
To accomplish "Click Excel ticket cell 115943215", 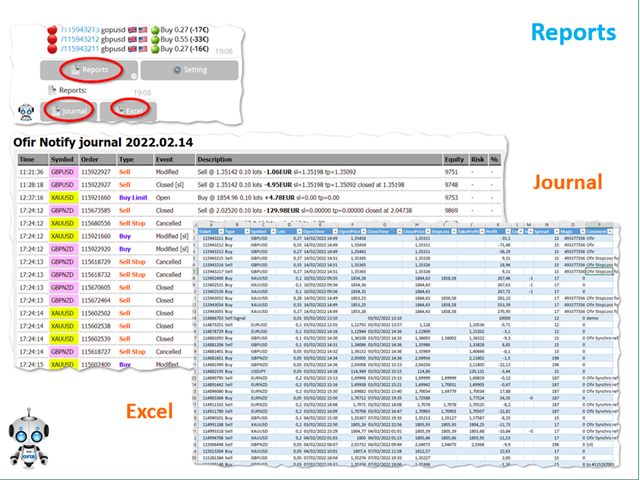I will tap(213, 258).
